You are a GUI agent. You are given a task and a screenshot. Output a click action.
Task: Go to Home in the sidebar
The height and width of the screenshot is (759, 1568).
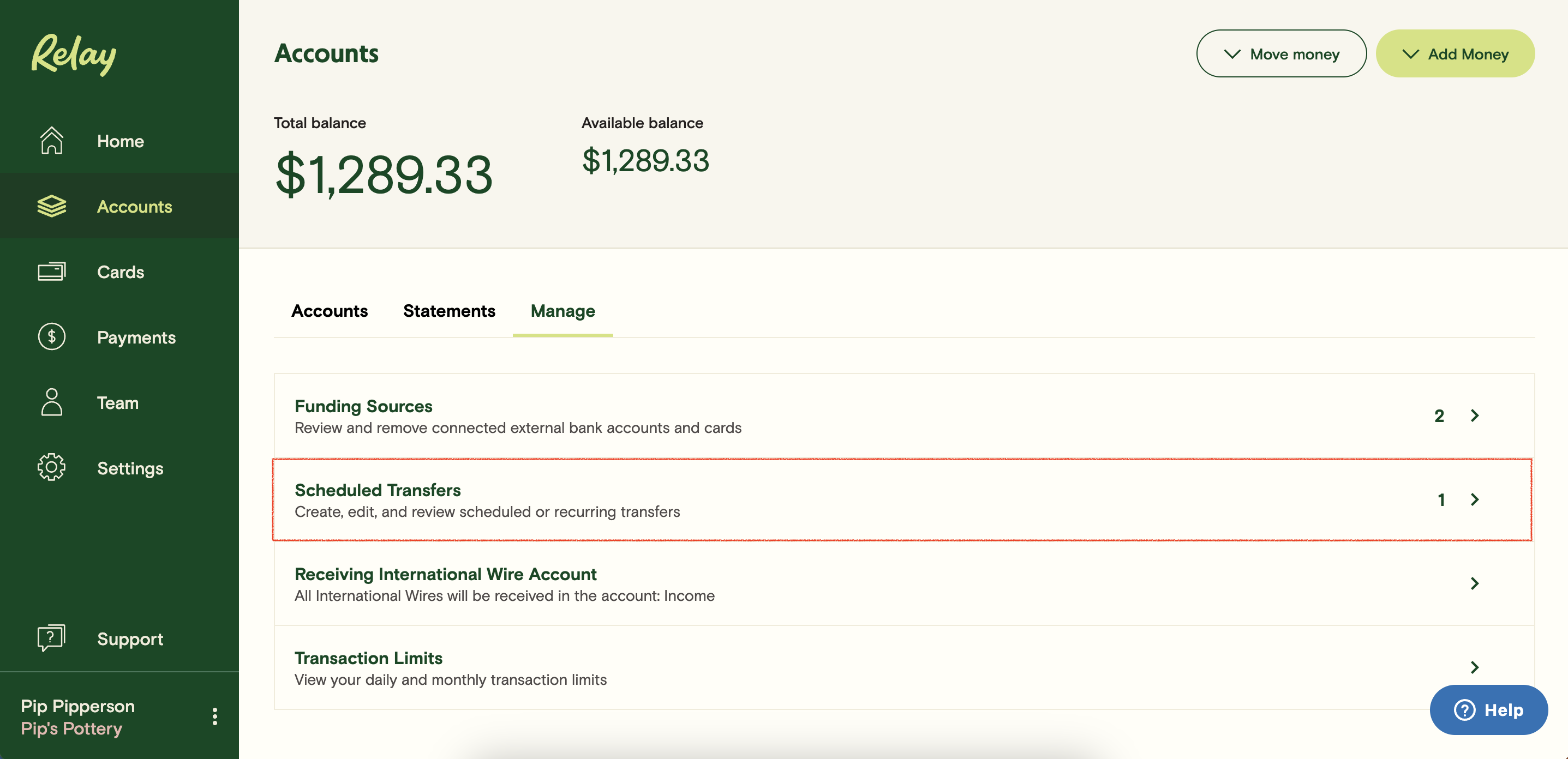pyautogui.click(x=121, y=141)
